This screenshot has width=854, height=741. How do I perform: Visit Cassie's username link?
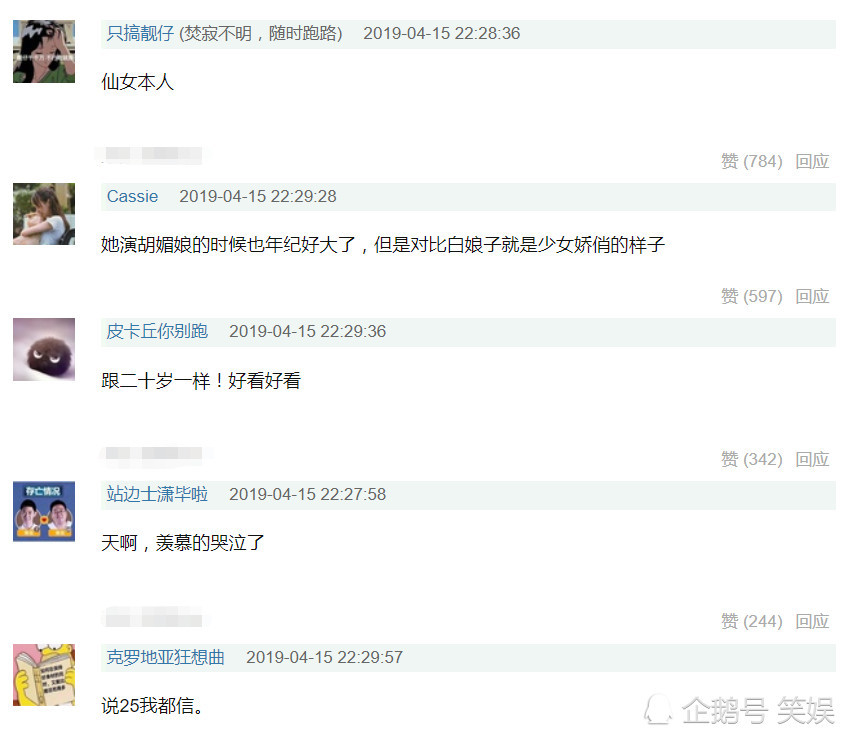point(132,197)
